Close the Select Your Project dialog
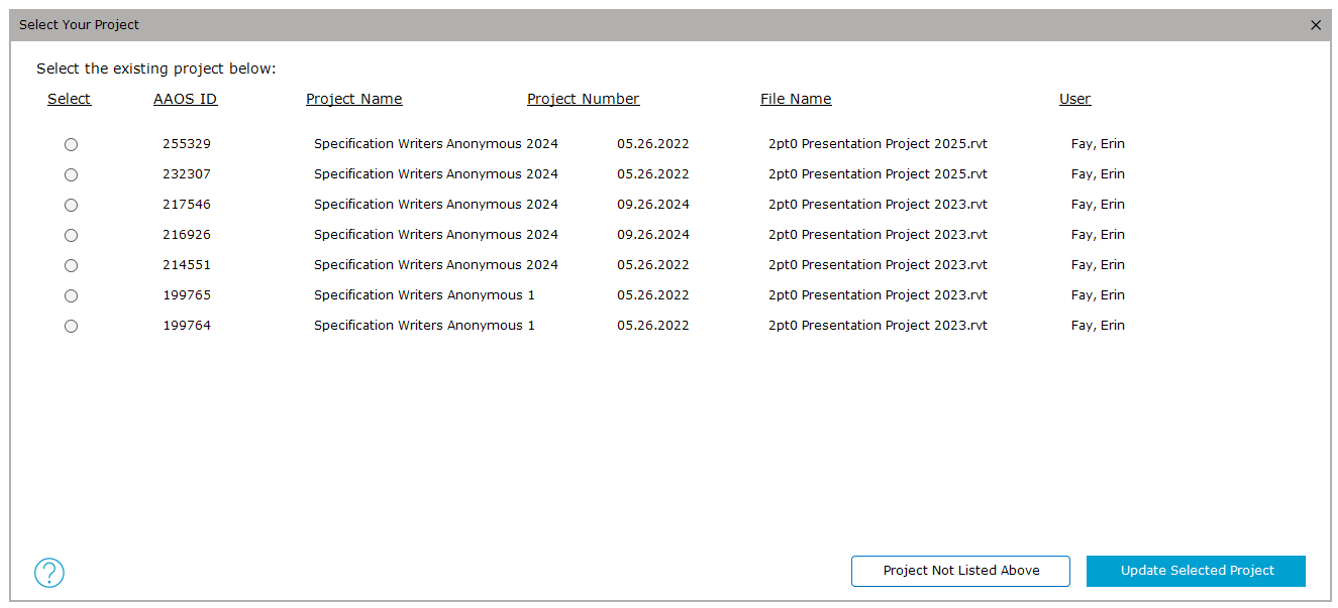The width and height of the screenshot is (1338, 608). pyautogui.click(x=1315, y=25)
